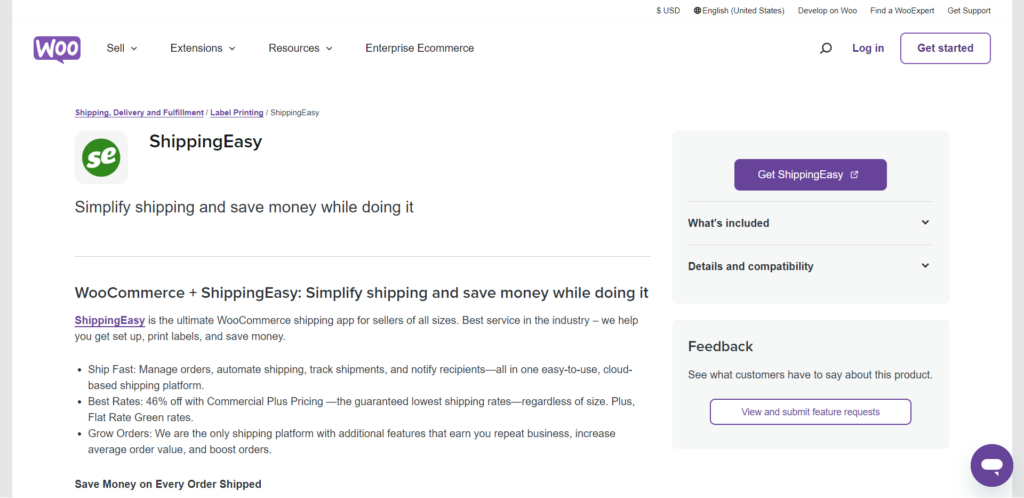Open the Extensions dropdown menu
Image resolution: width=1024 pixels, height=498 pixels.
(x=203, y=48)
